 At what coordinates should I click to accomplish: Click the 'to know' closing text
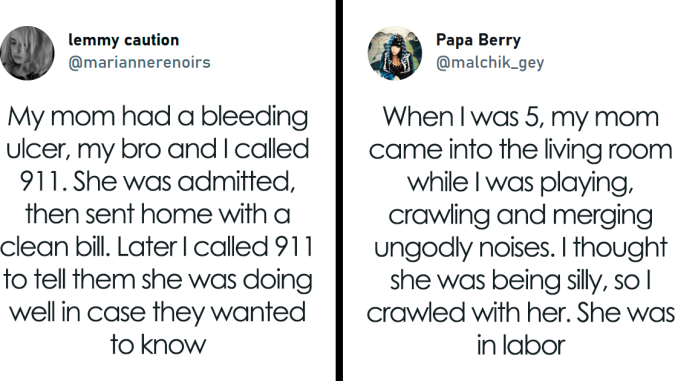point(158,345)
